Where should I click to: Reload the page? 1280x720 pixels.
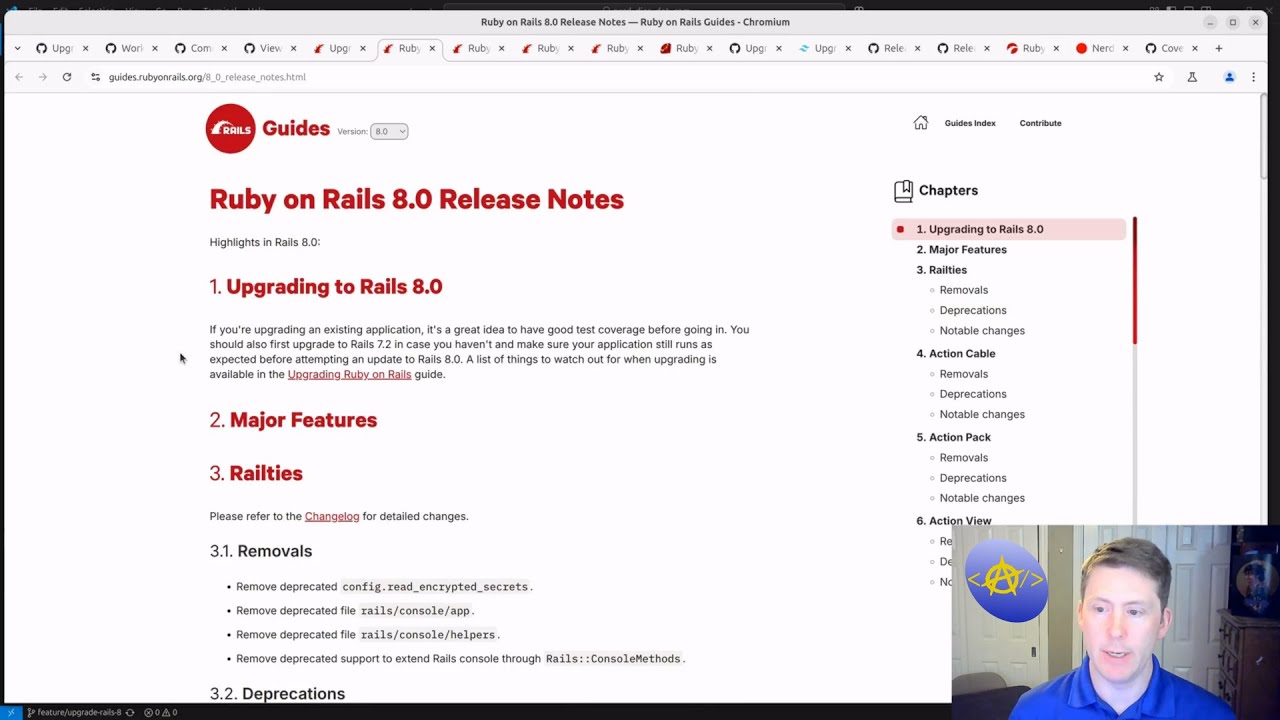[67, 77]
